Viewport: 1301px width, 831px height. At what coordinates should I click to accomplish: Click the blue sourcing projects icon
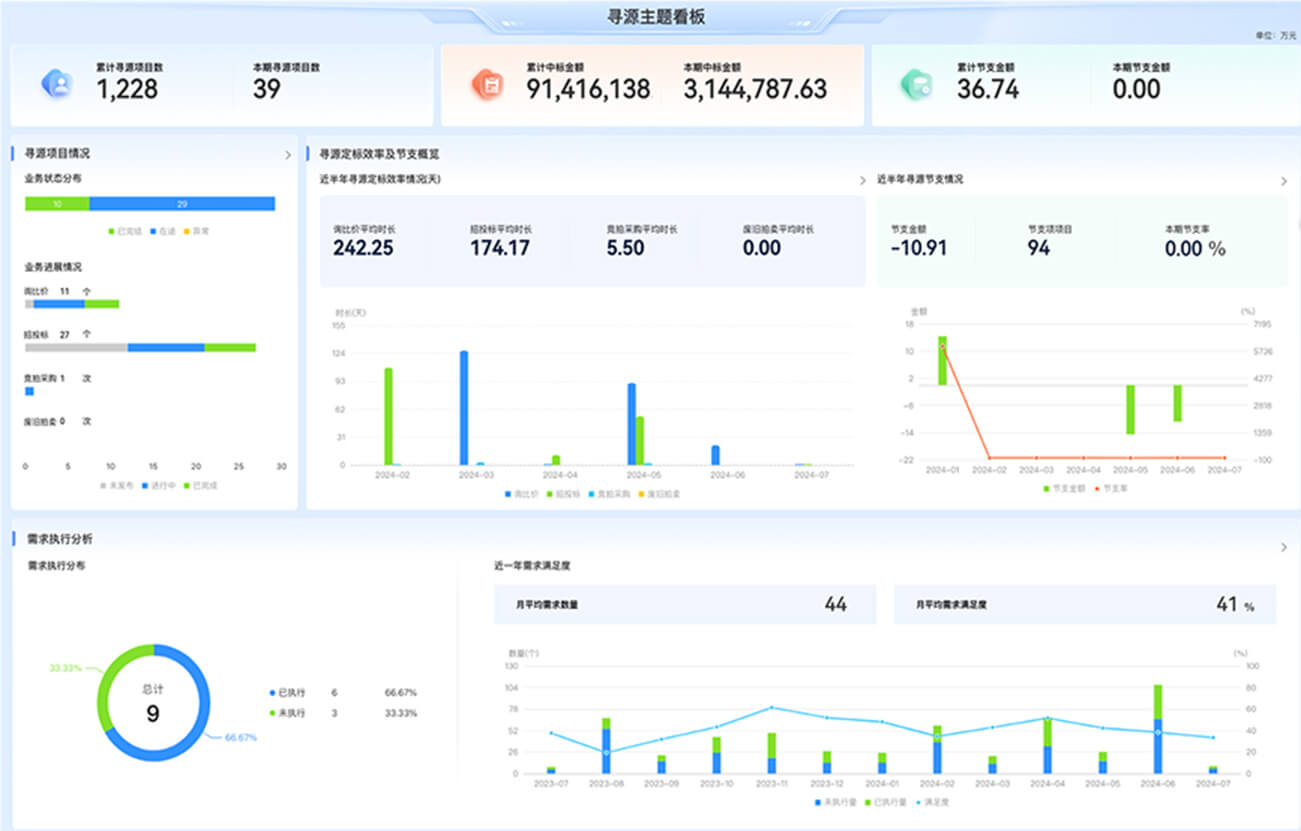coord(57,84)
